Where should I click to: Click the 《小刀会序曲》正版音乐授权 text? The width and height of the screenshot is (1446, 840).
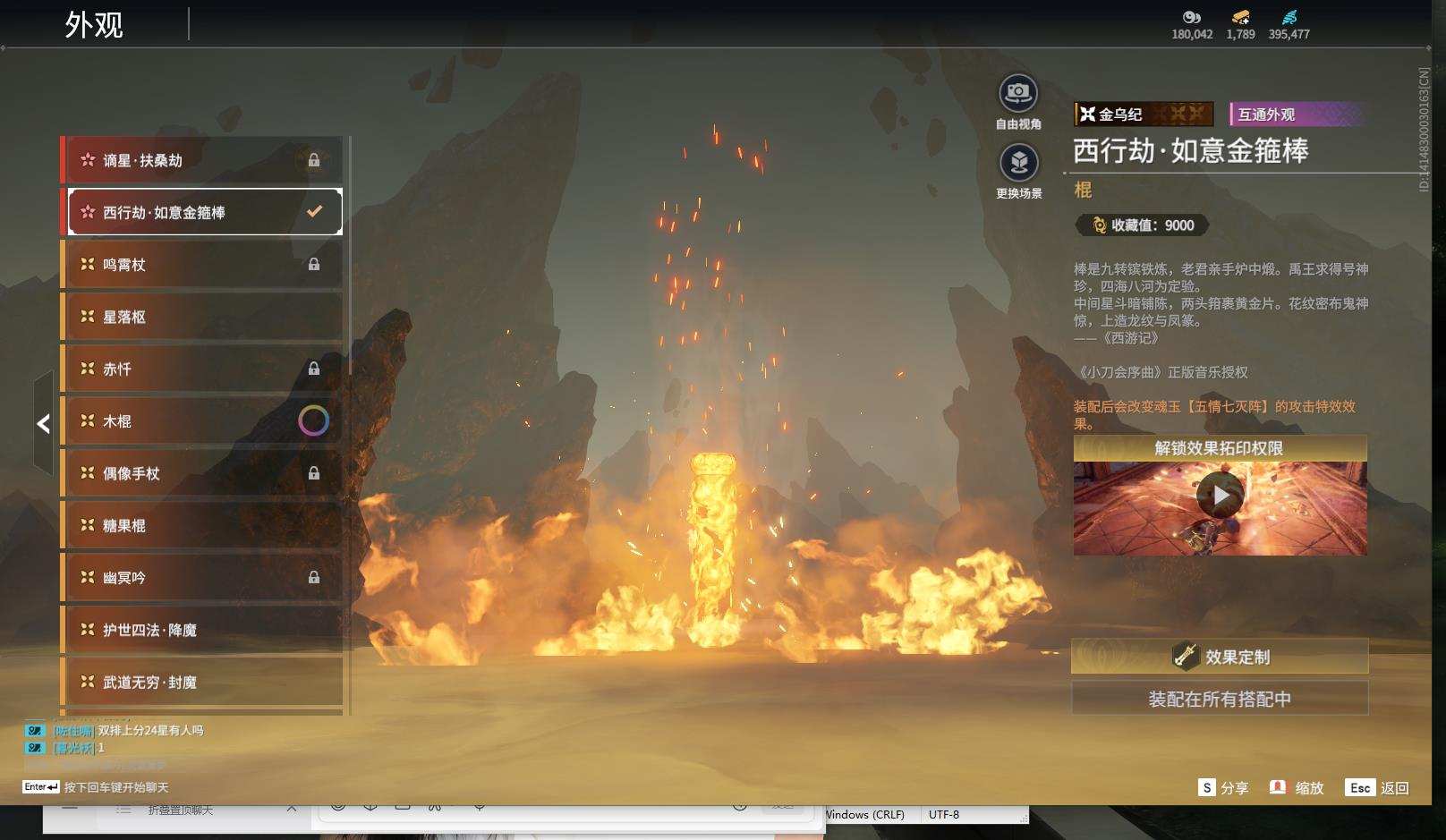click(x=1162, y=372)
